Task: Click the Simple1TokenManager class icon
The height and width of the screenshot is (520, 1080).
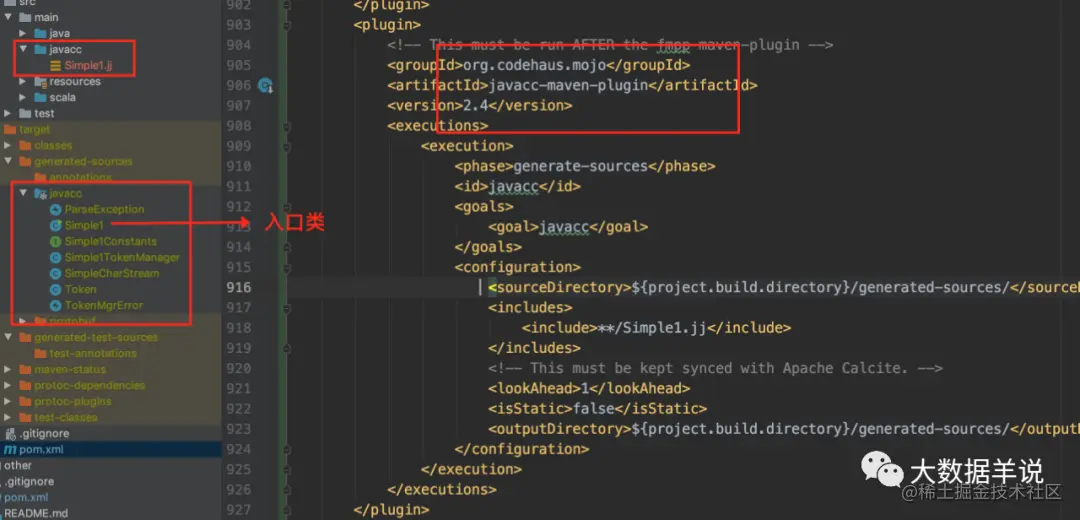Action: [56, 257]
